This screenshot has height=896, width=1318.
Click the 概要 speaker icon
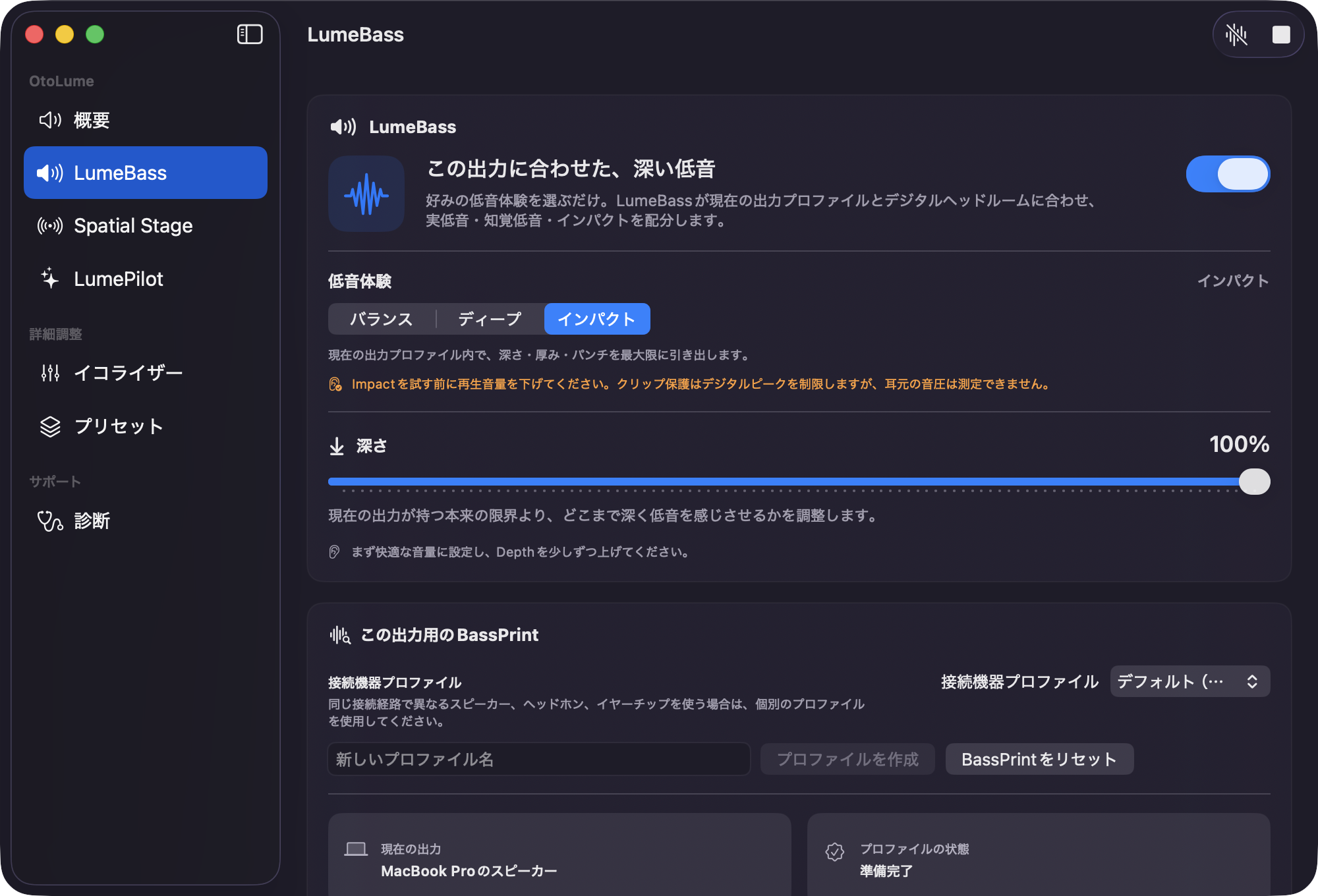pos(50,120)
